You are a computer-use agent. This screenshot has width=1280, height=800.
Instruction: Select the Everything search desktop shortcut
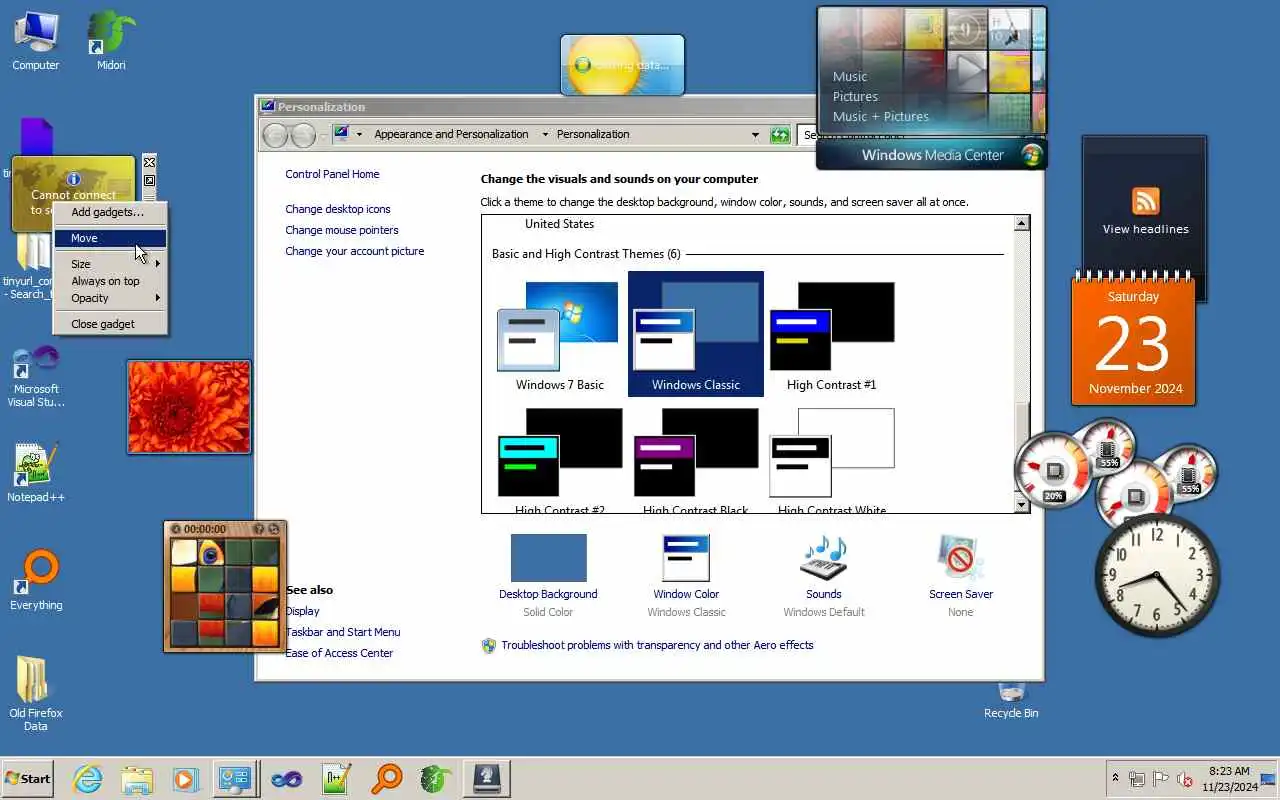[x=36, y=581]
